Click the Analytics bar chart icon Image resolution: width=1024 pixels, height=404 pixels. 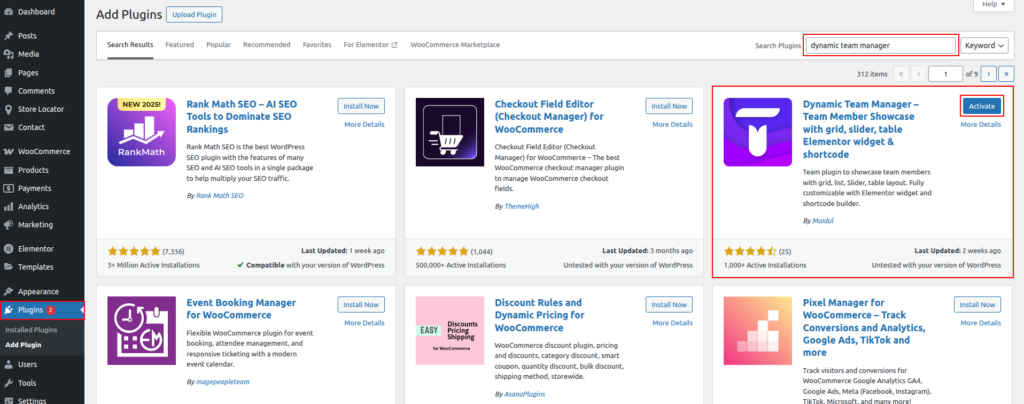[x=8, y=206]
